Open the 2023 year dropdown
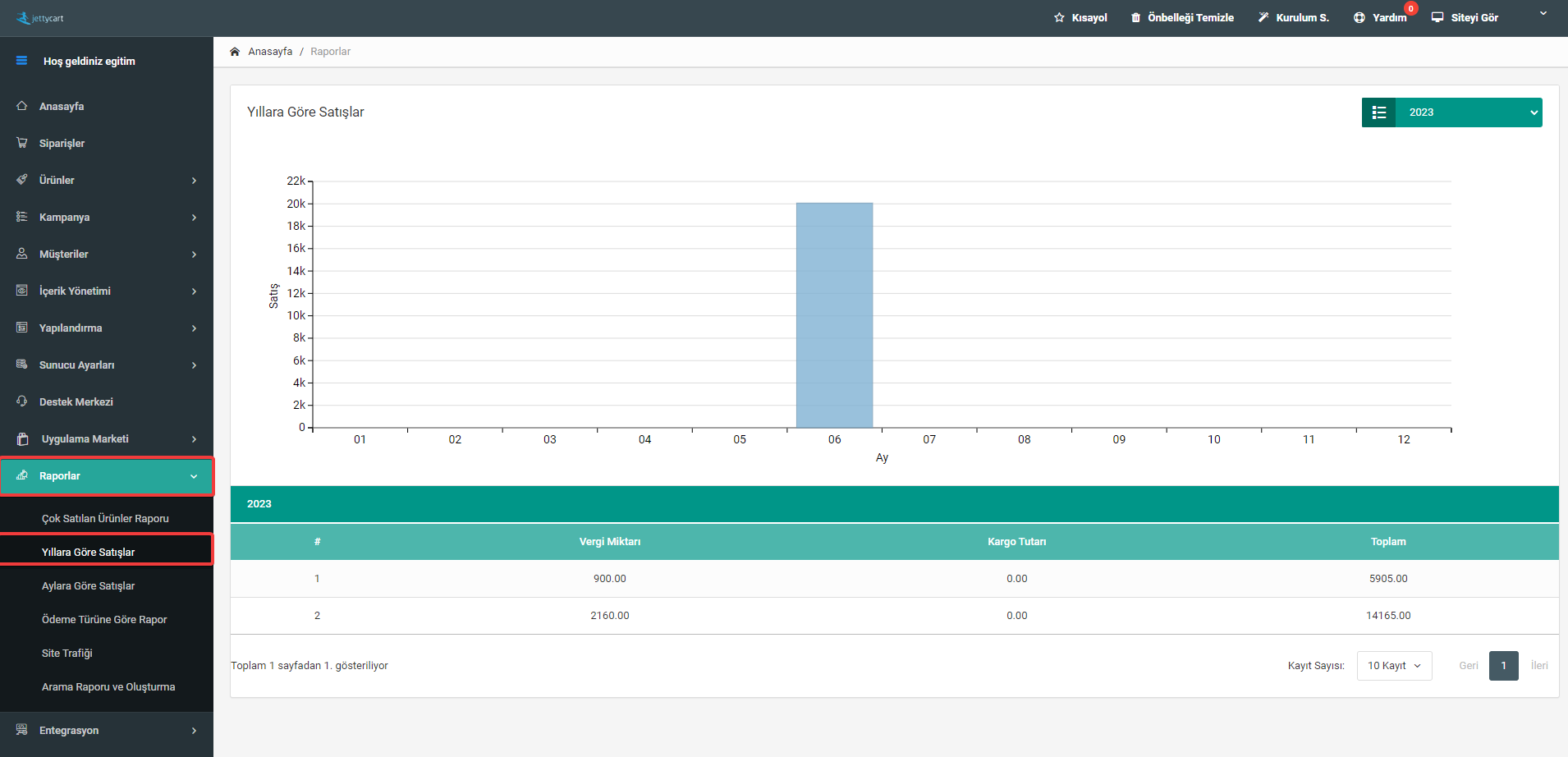This screenshot has width=1568, height=757. 1469,112
